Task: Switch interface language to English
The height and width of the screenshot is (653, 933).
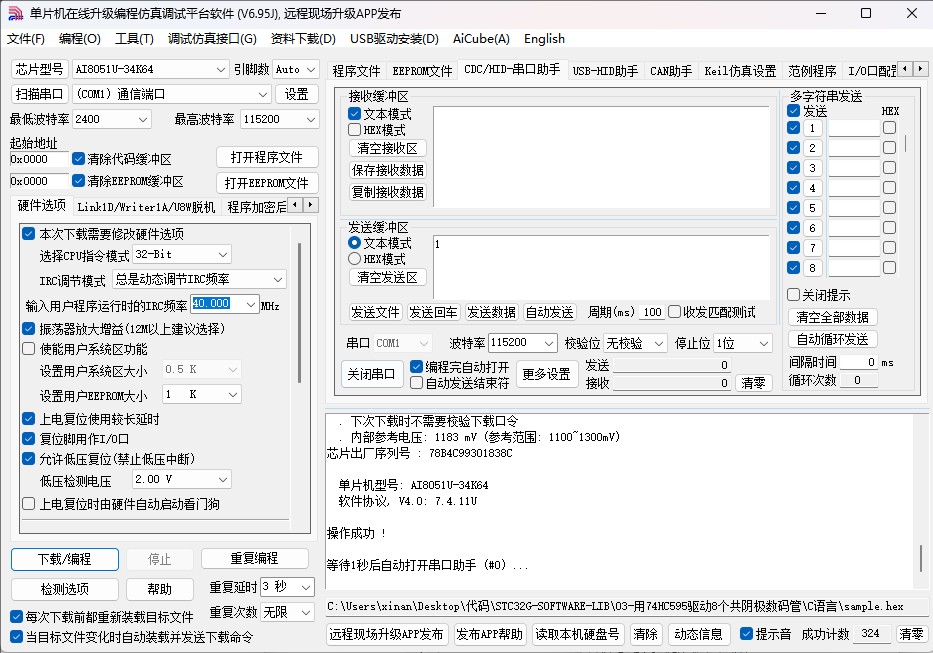Action: [x=544, y=39]
